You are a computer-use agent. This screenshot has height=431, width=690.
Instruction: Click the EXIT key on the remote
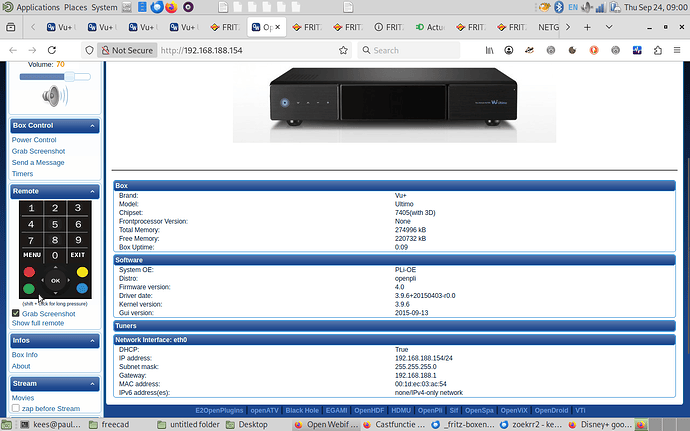click(x=78, y=255)
